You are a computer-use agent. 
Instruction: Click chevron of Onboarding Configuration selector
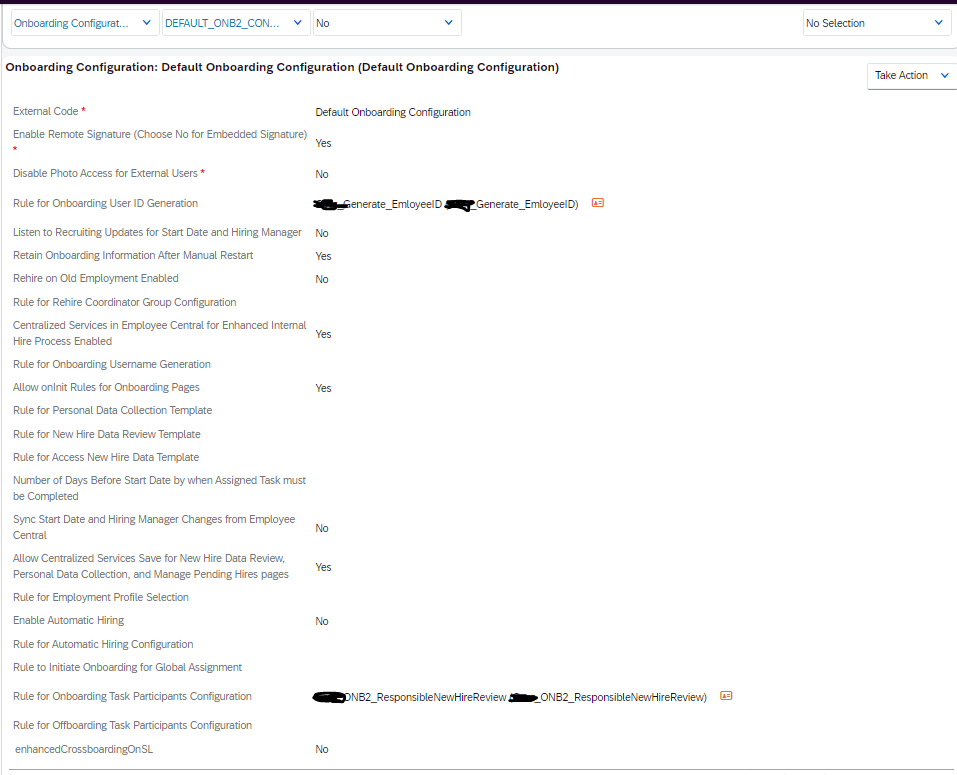[x=146, y=23]
